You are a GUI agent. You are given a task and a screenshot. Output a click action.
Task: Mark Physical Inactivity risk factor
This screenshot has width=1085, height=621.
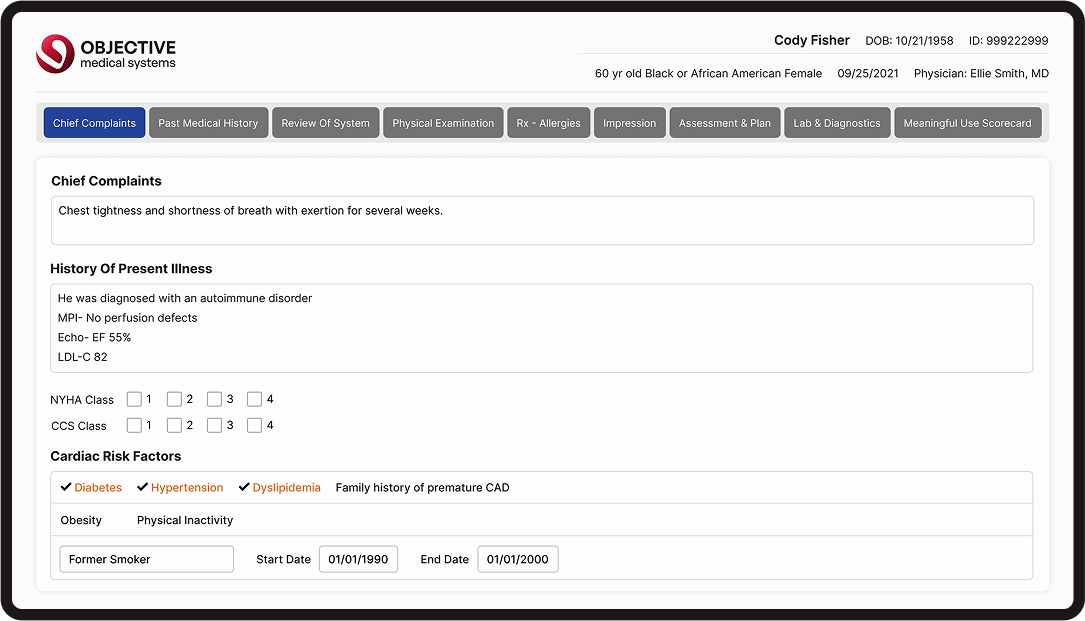point(185,520)
